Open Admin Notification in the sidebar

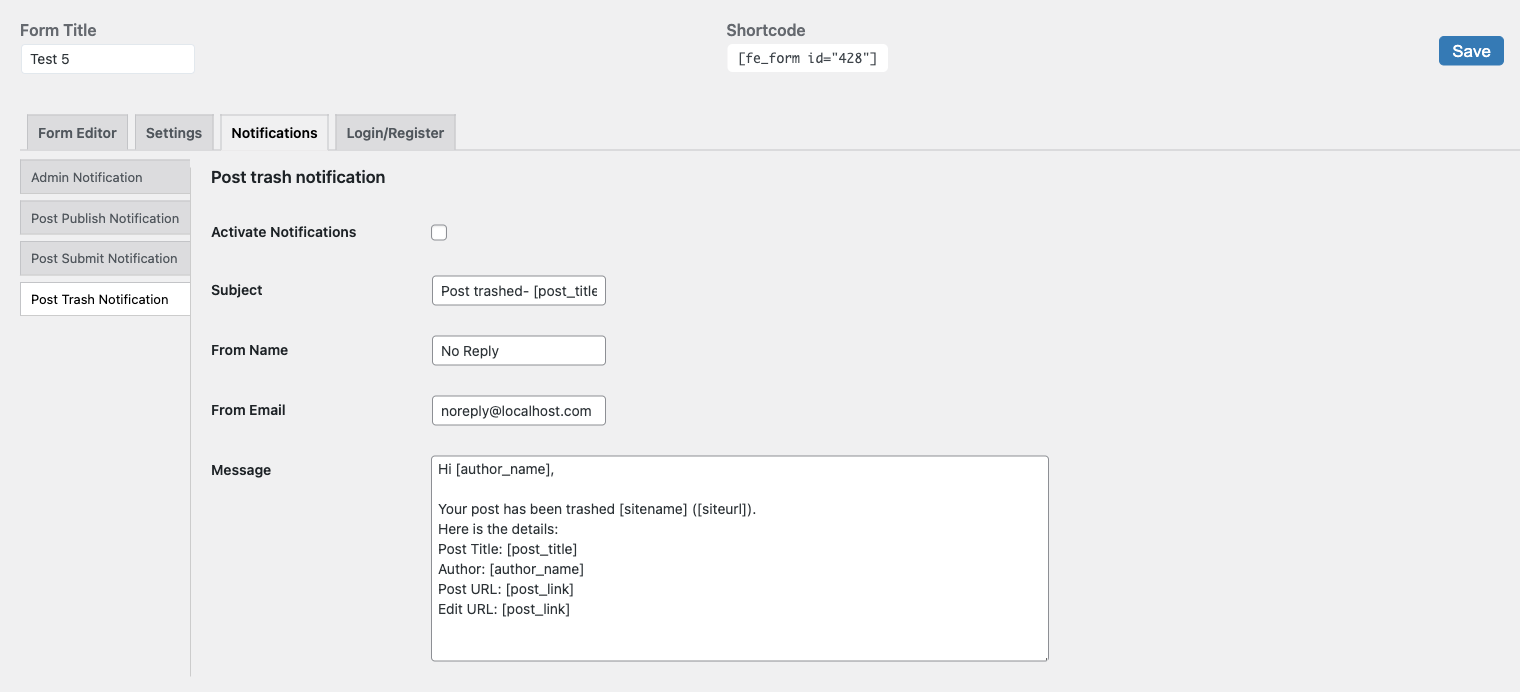click(104, 177)
